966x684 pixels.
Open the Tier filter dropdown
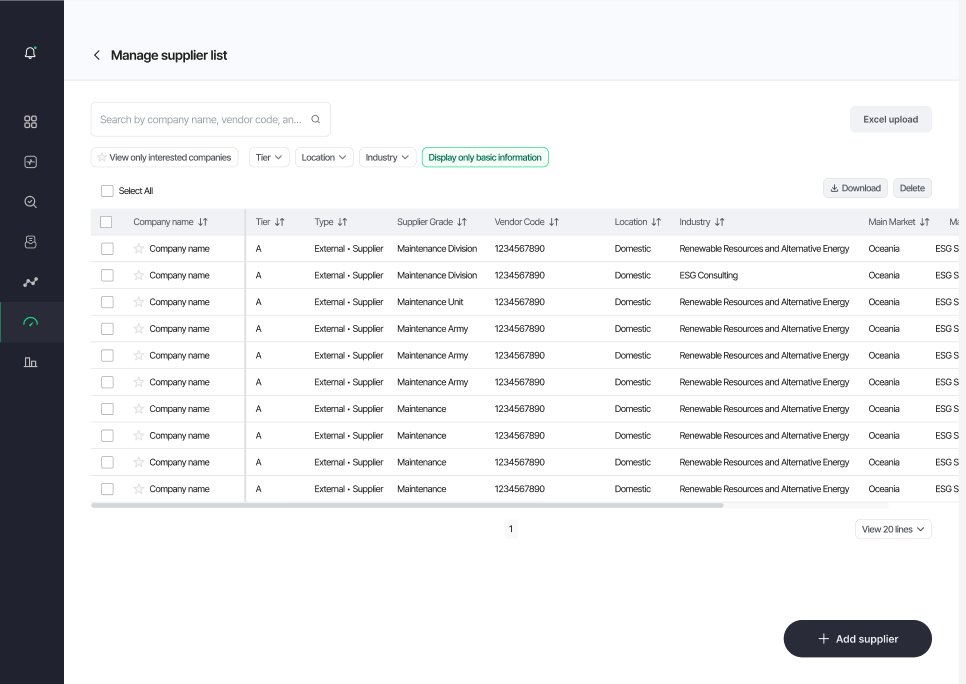(269, 157)
